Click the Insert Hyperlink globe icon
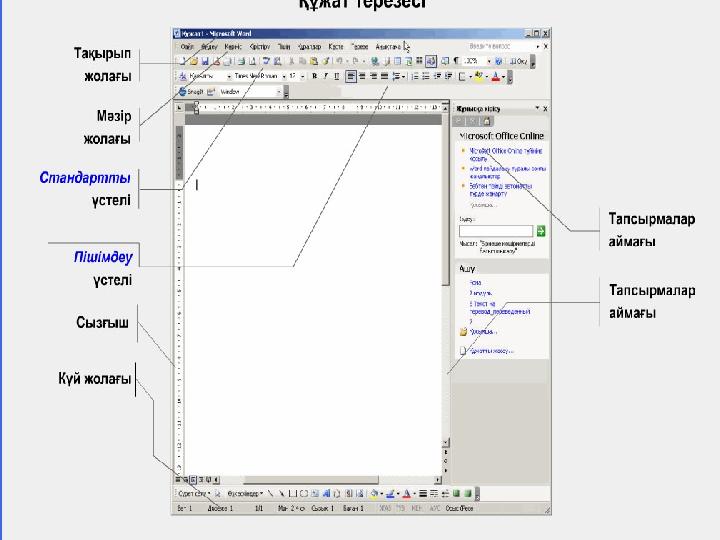Screen dimensions: 720x540 (x=375, y=61)
